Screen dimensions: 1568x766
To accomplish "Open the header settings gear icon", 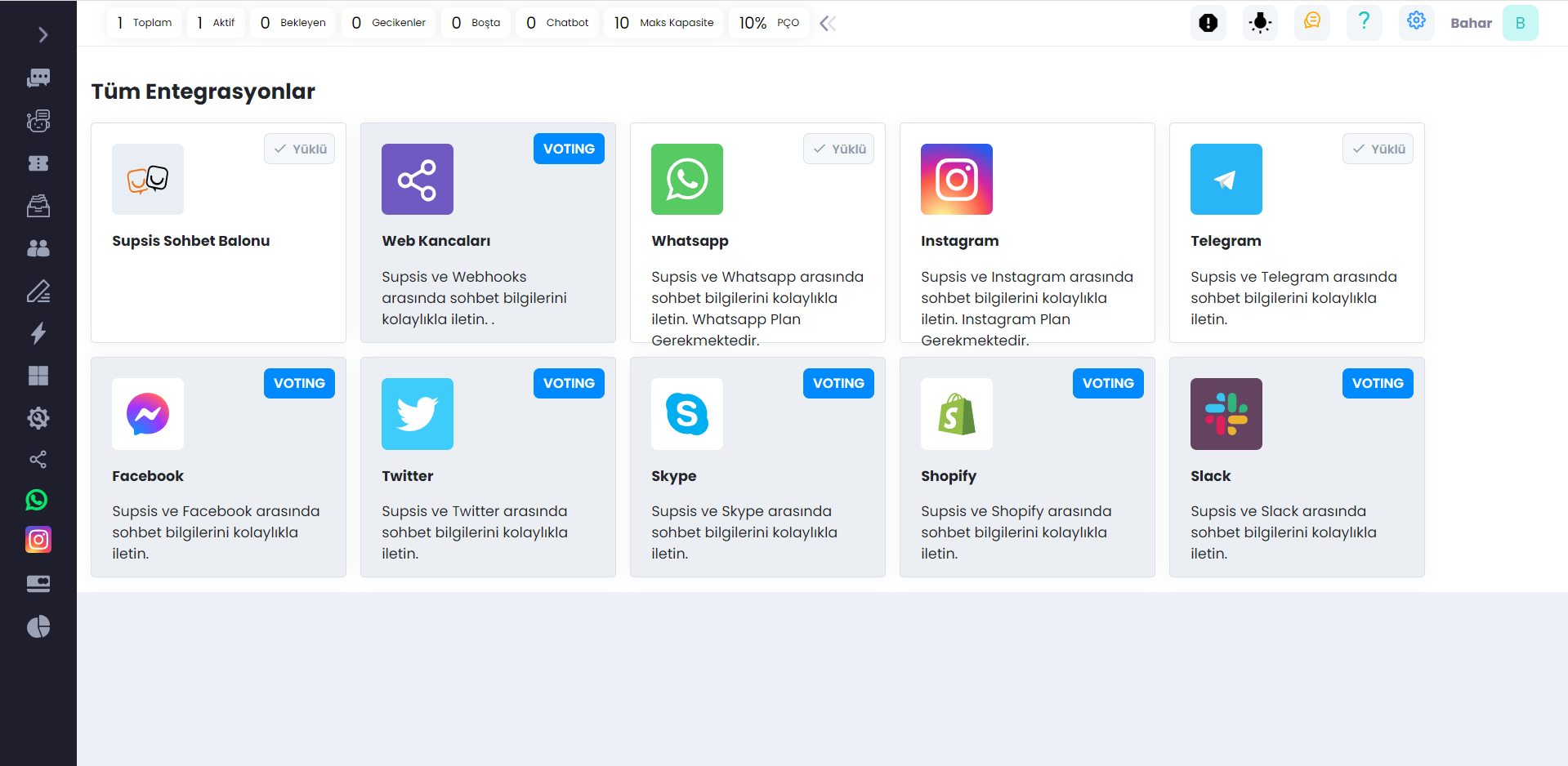I will (1416, 22).
